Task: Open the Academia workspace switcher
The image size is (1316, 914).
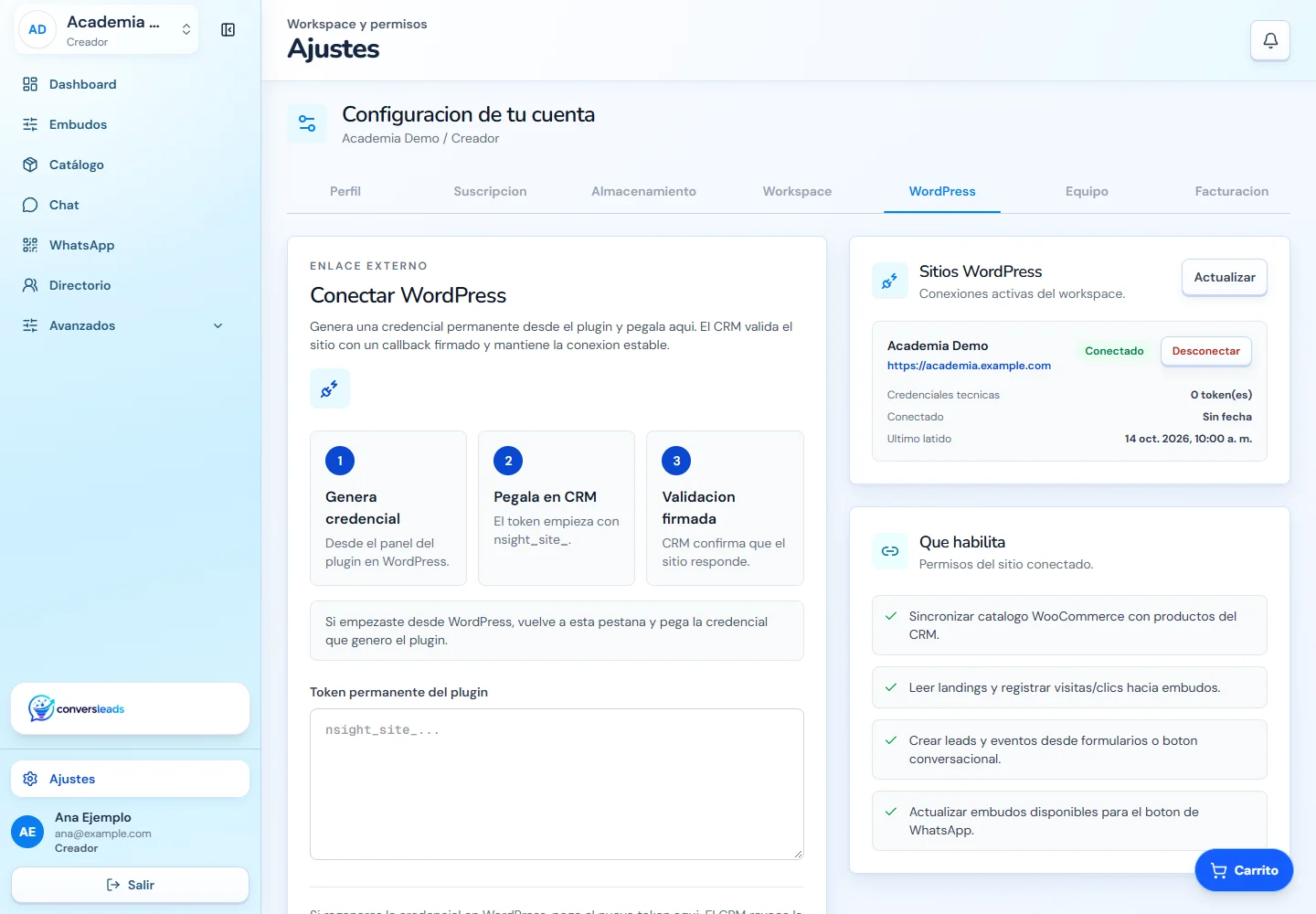Action: (107, 30)
